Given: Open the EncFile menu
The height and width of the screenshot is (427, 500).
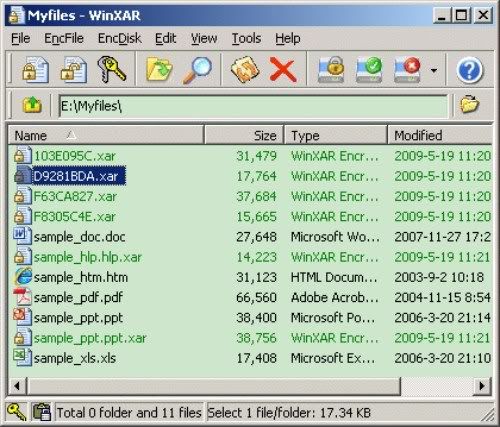Looking at the screenshot, I should [64, 38].
